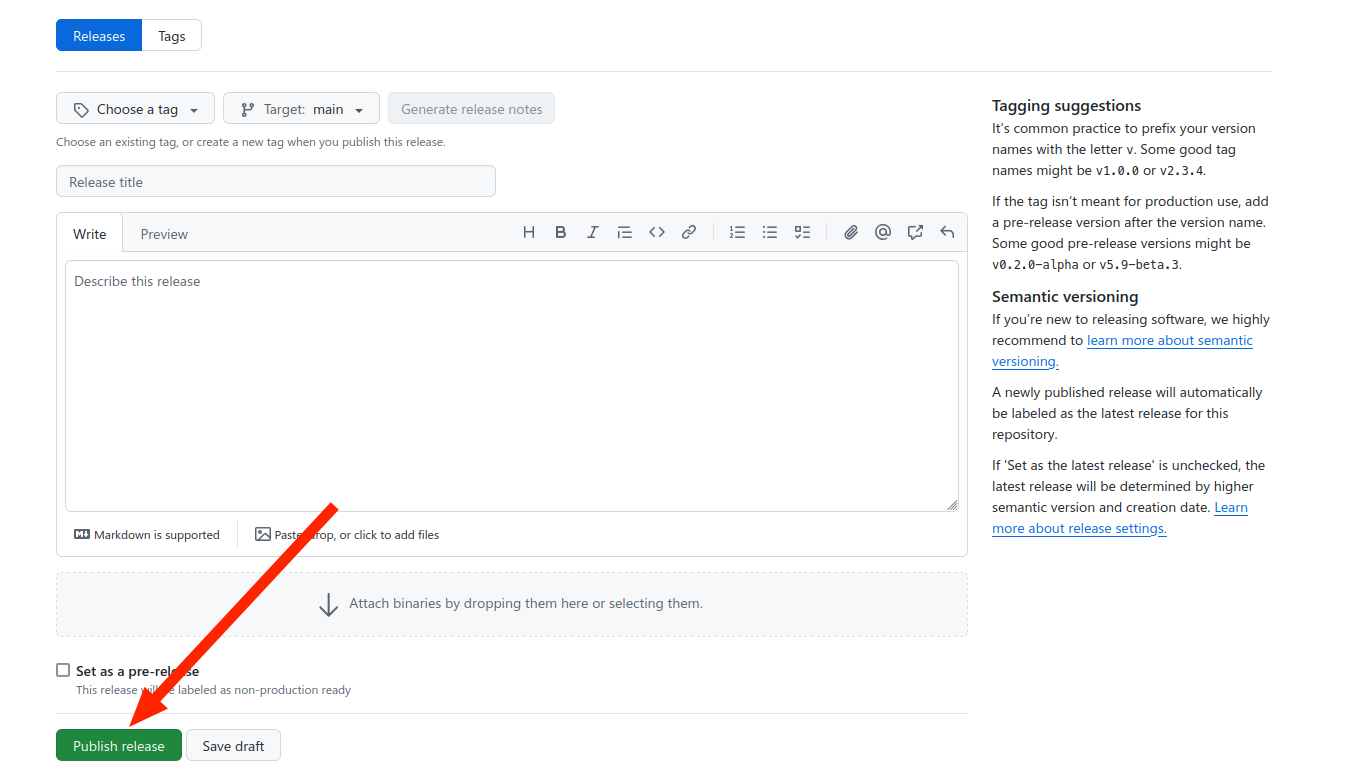Screen dimensions: 1372x777
Task: Click the paperclip attach files icon
Action: pos(851,232)
